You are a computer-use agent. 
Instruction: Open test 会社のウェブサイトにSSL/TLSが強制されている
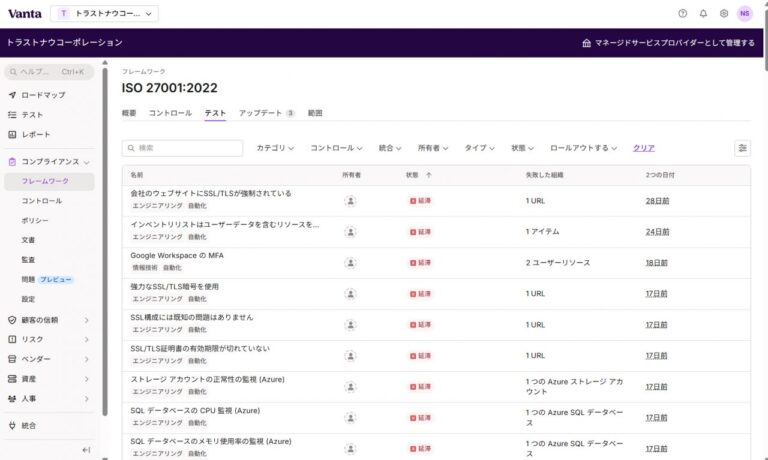(x=211, y=194)
